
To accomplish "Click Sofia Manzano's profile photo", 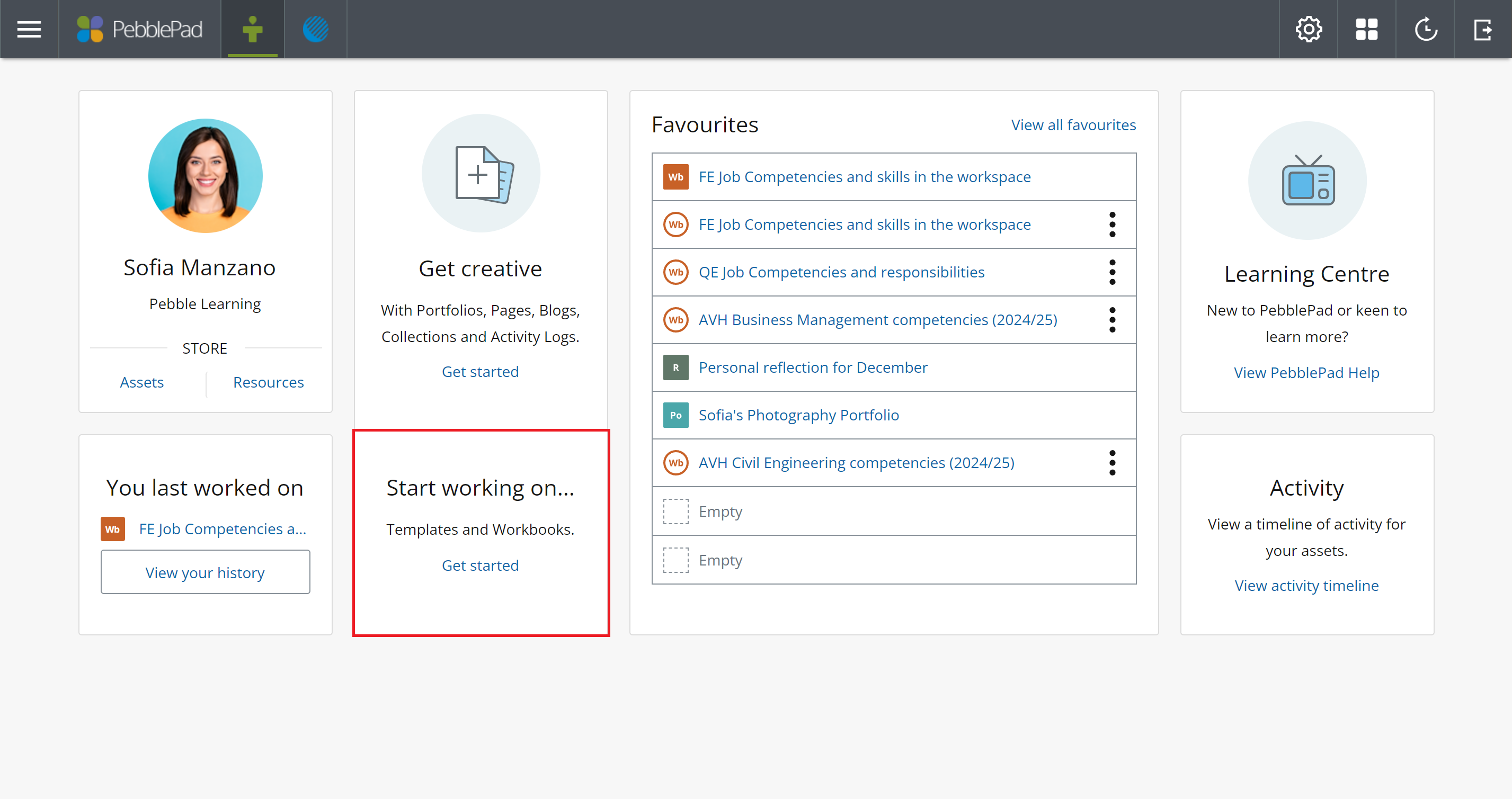I will point(205,175).
